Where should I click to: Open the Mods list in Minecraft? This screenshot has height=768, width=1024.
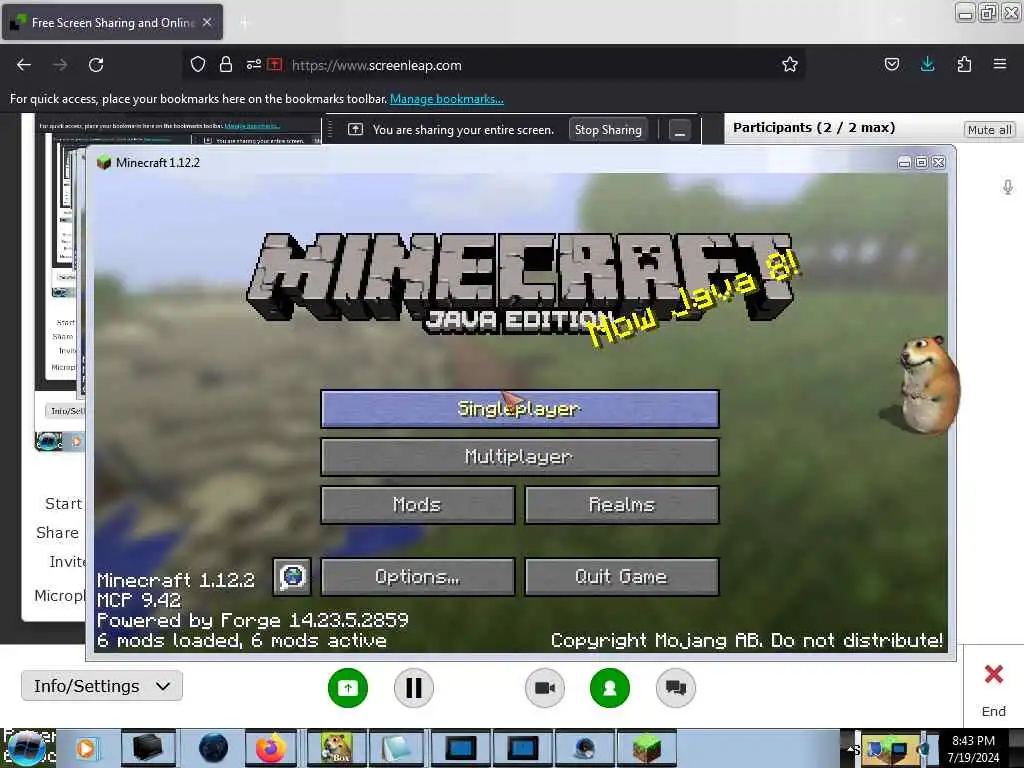(418, 505)
